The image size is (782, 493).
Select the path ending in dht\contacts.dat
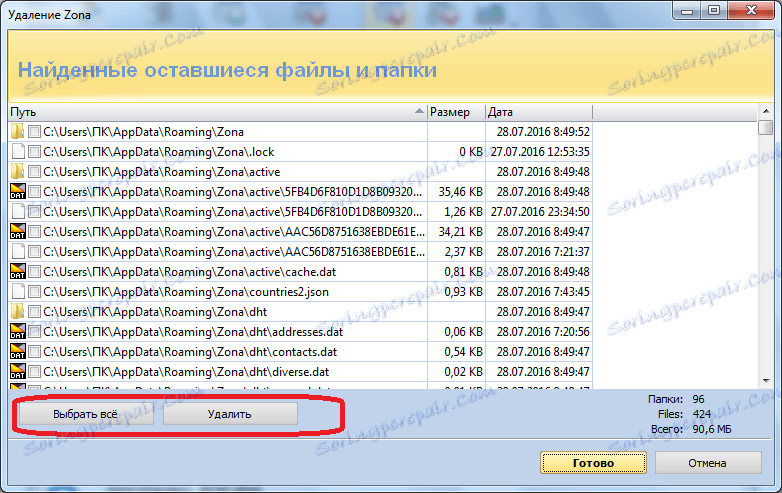190,351
